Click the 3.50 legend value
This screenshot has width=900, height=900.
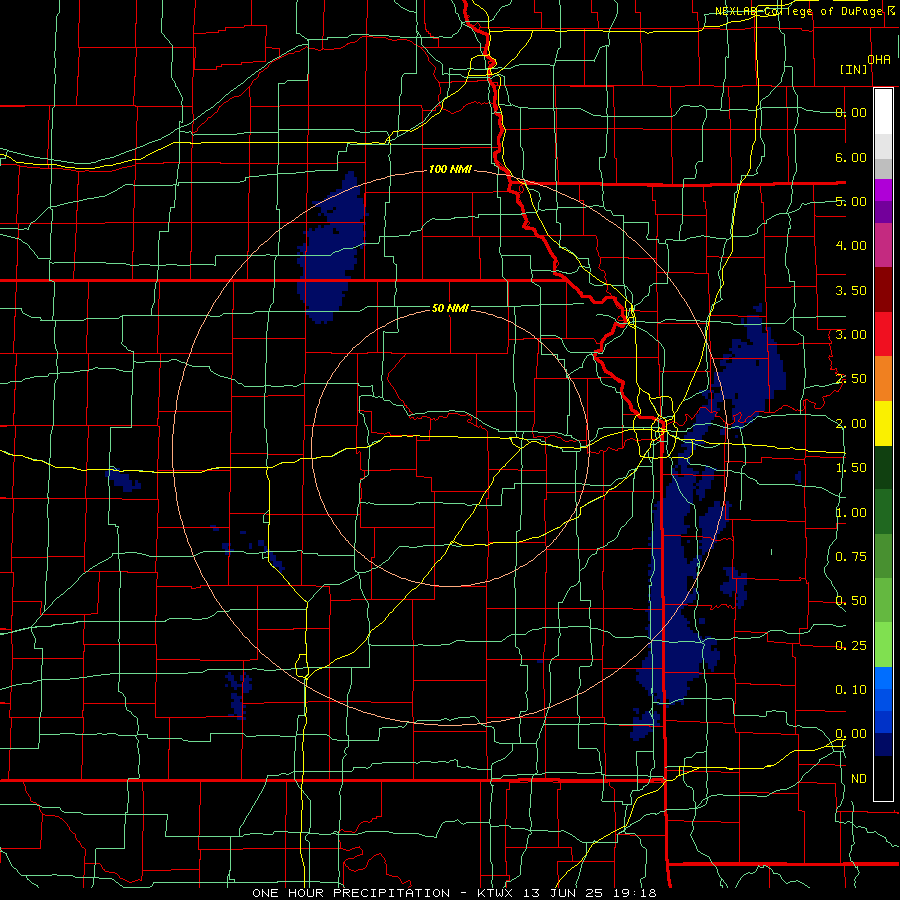pyautogui.click(x=851, y=290)
